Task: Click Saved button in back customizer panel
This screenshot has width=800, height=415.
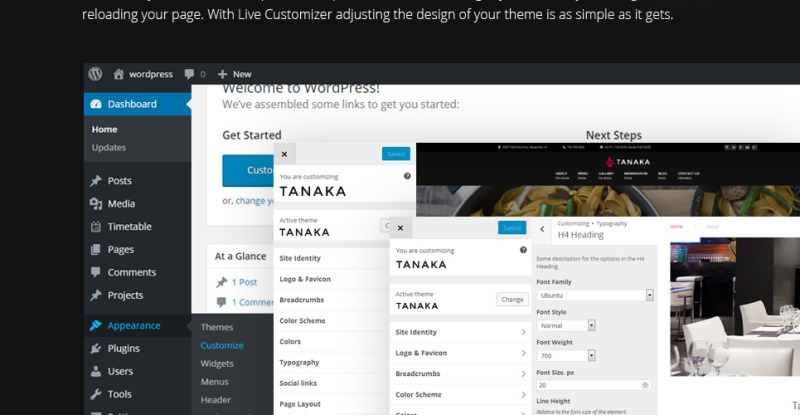Action: (396, 154)
